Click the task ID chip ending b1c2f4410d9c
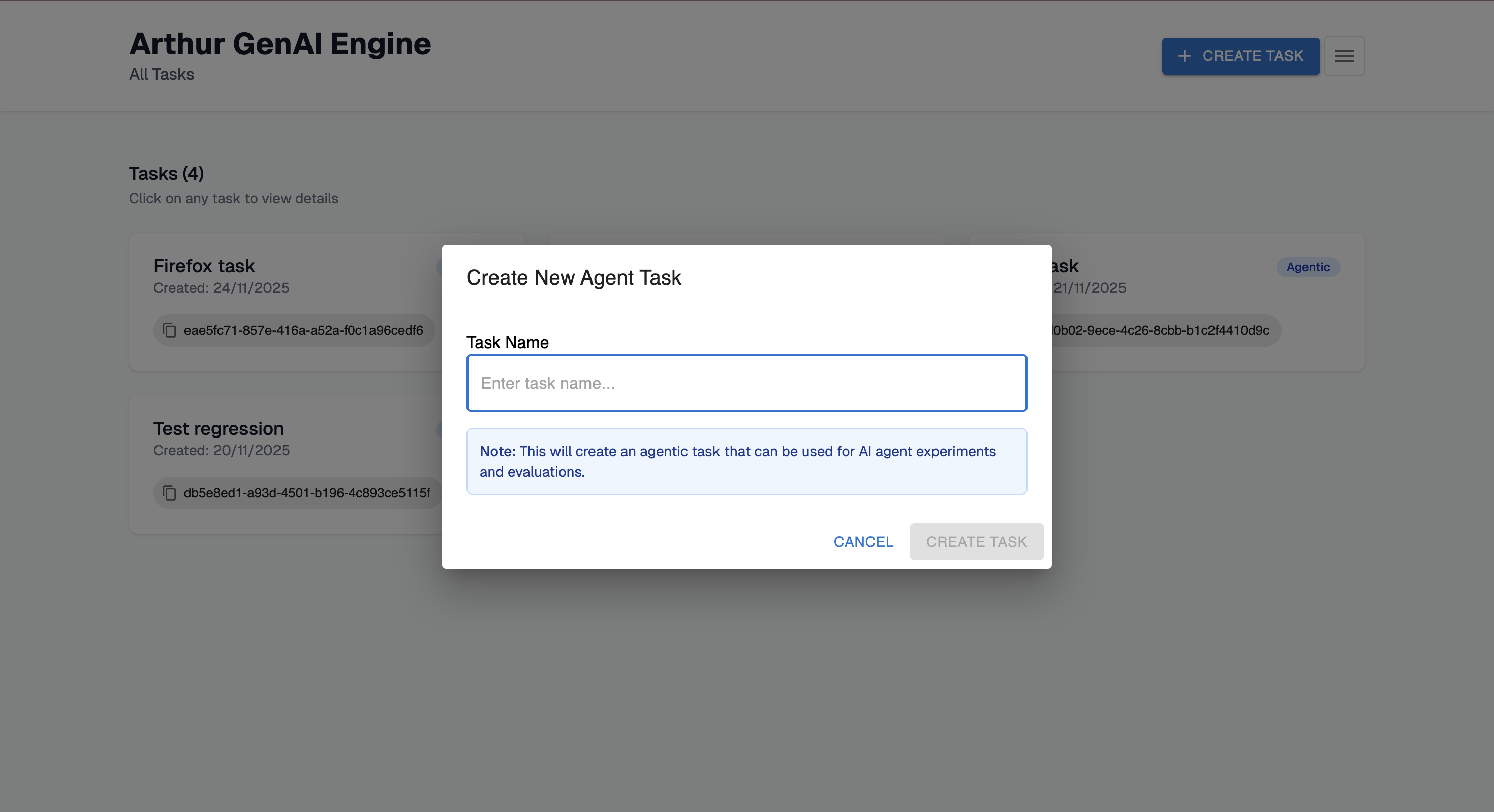This screenshot has width=1494, height=812. click(1160, 331)
